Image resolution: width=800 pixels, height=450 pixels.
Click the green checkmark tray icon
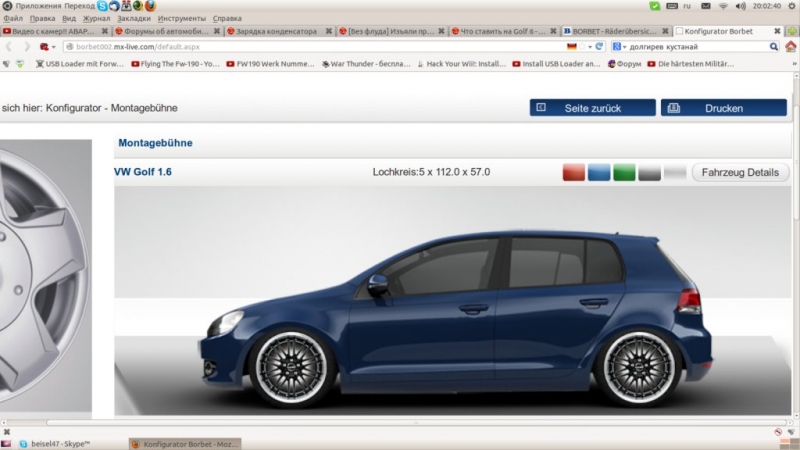(x=655, y=6)
